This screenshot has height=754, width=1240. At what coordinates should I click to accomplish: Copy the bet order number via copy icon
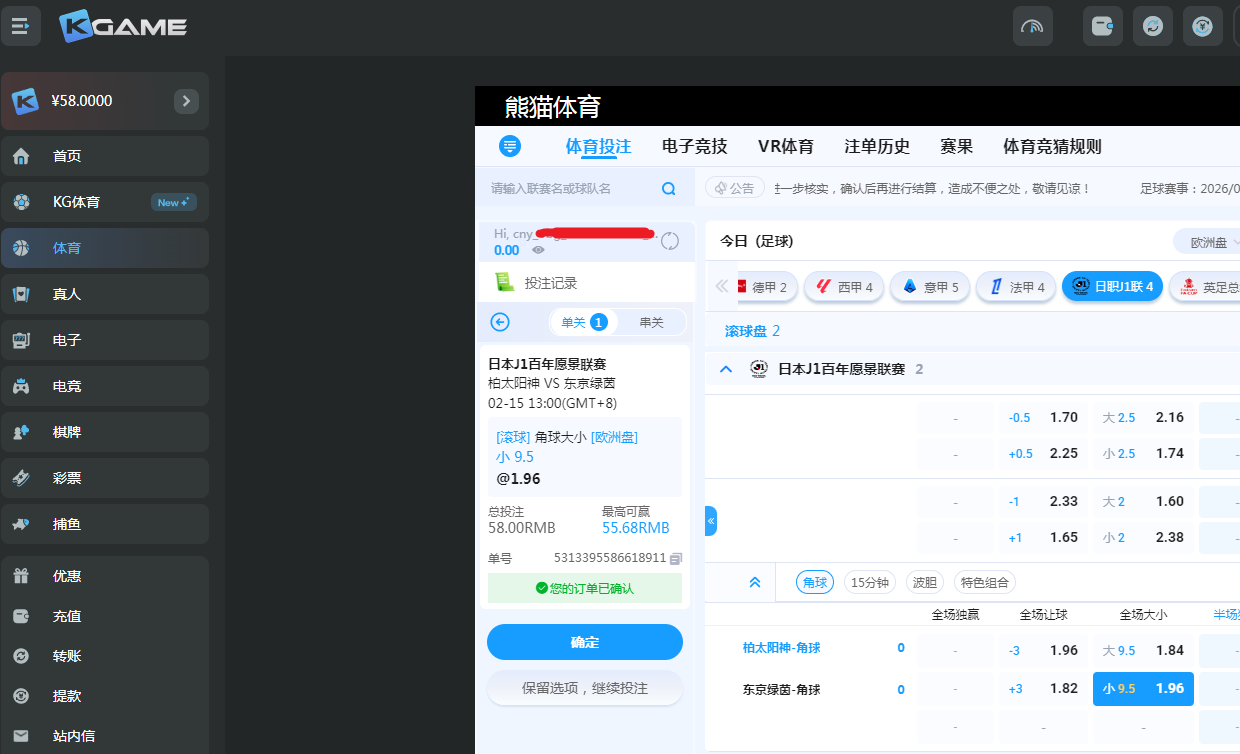pos(676,558)
